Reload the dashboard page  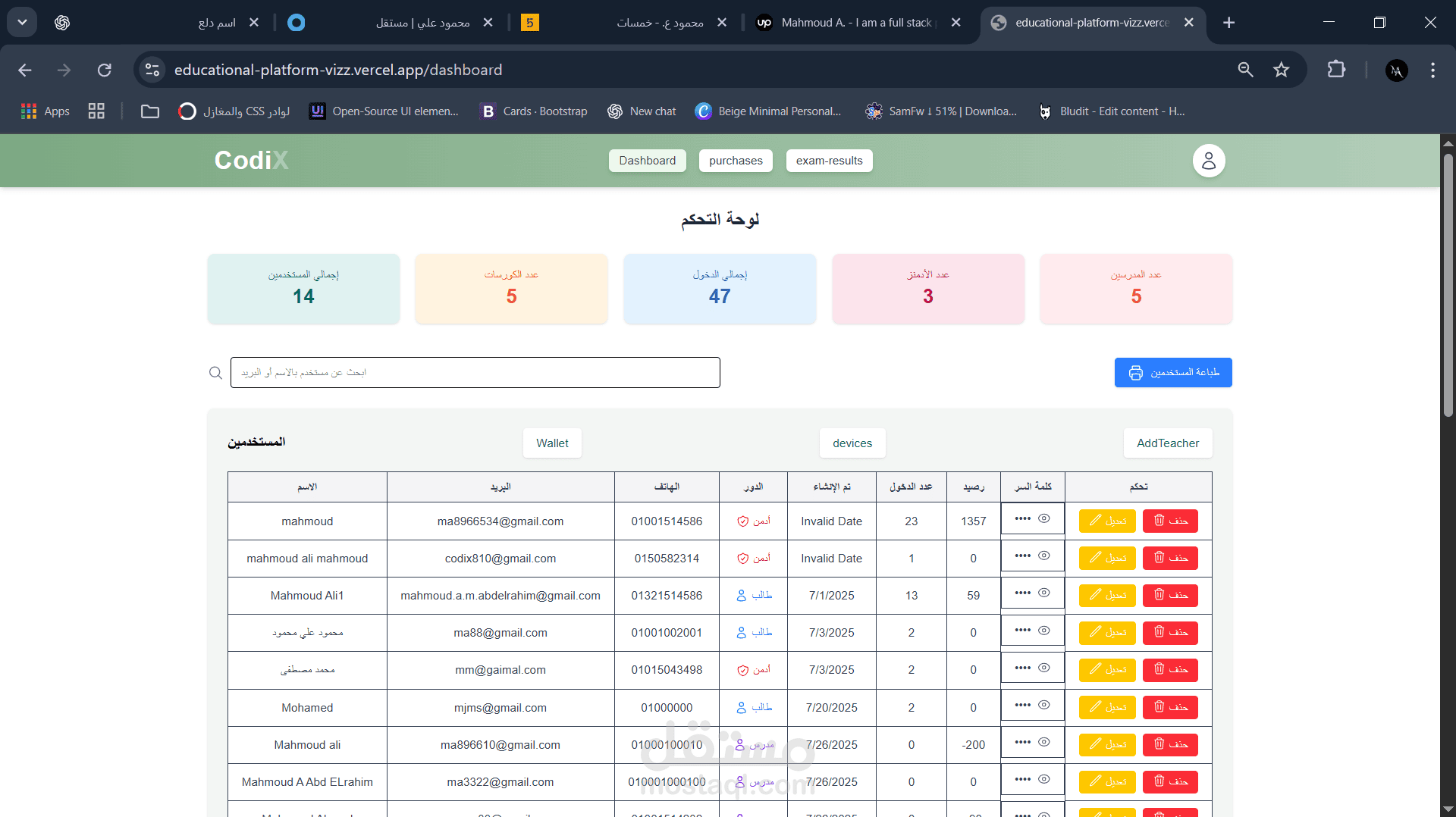coord(105,70)
